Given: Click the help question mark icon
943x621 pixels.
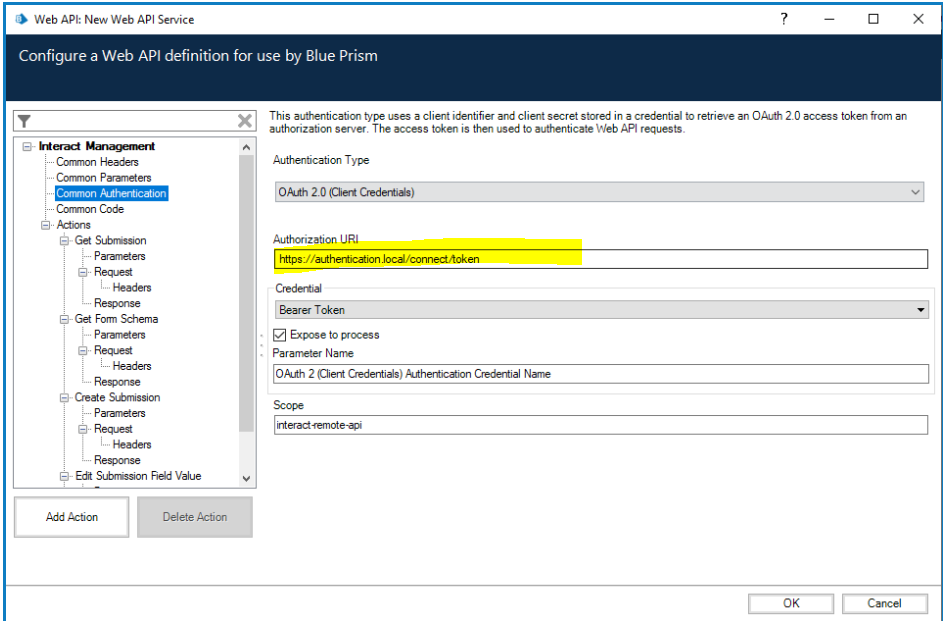Looking at the screenshot, I should (784, 18).
